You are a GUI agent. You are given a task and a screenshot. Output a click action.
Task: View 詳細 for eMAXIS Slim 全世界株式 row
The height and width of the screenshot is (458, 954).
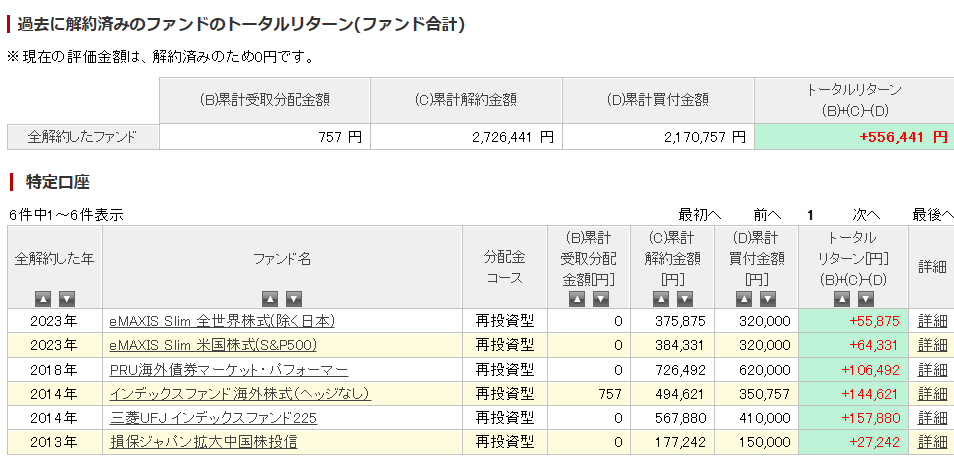(932, 321)
